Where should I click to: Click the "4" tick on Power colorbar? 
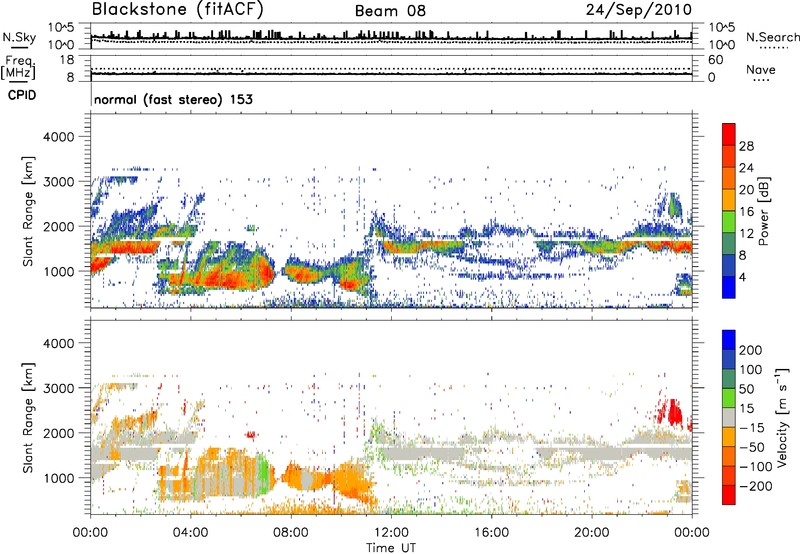(x=743, y=277)
